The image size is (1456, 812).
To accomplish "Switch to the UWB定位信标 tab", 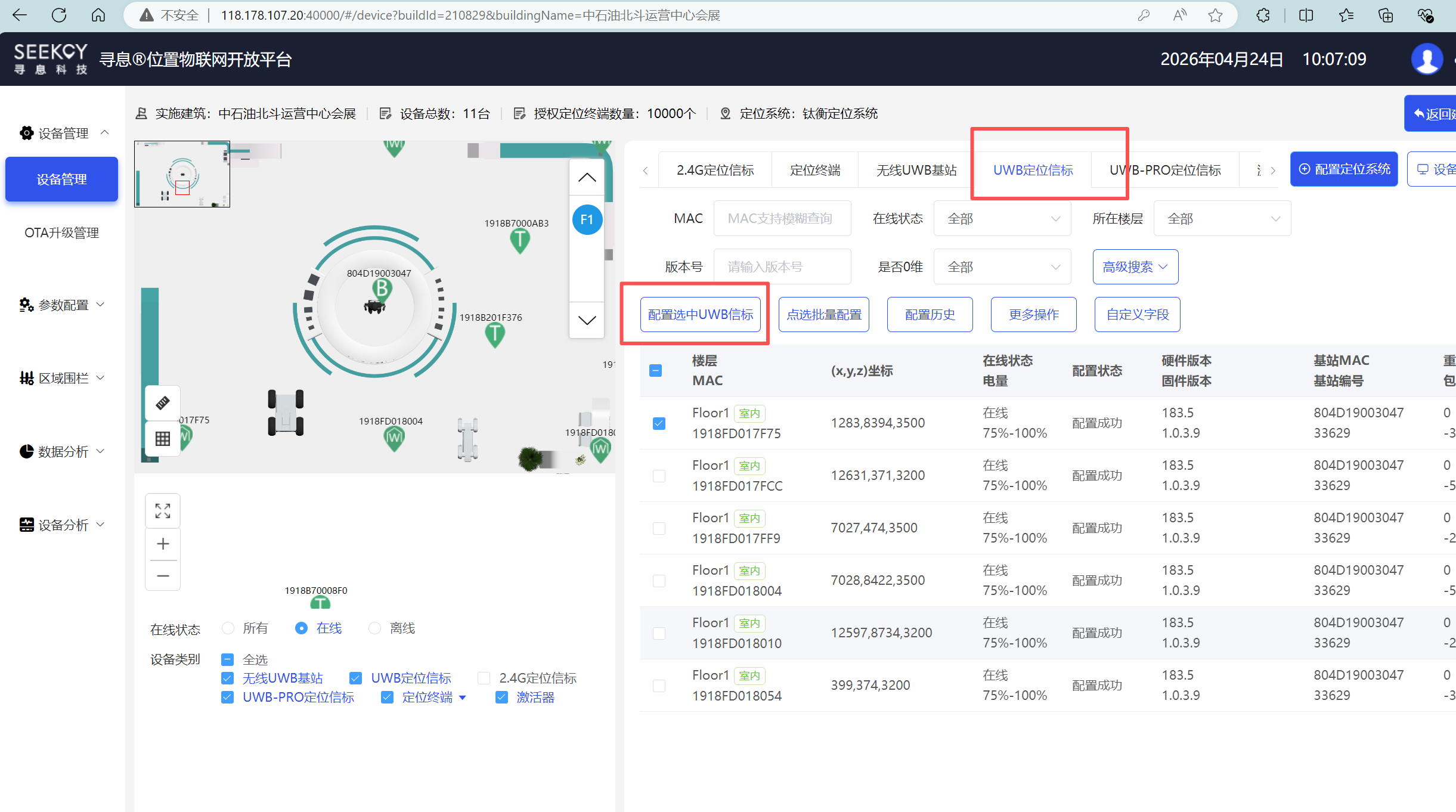I will click(1033, 171).
